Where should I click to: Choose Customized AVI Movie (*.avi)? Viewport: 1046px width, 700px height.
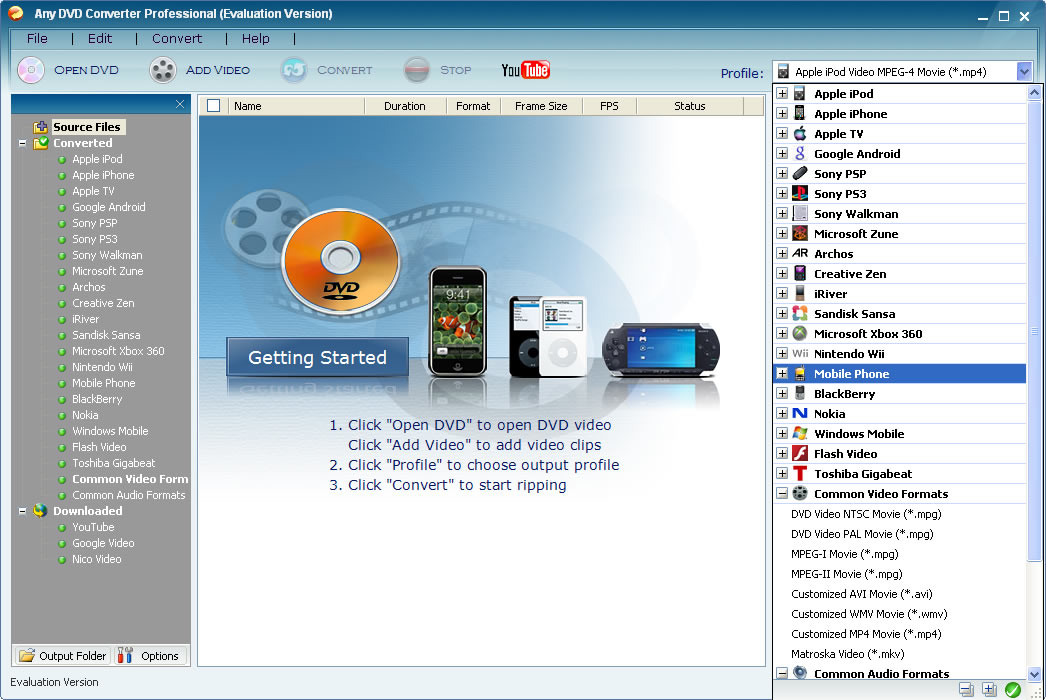pos(861,594)
